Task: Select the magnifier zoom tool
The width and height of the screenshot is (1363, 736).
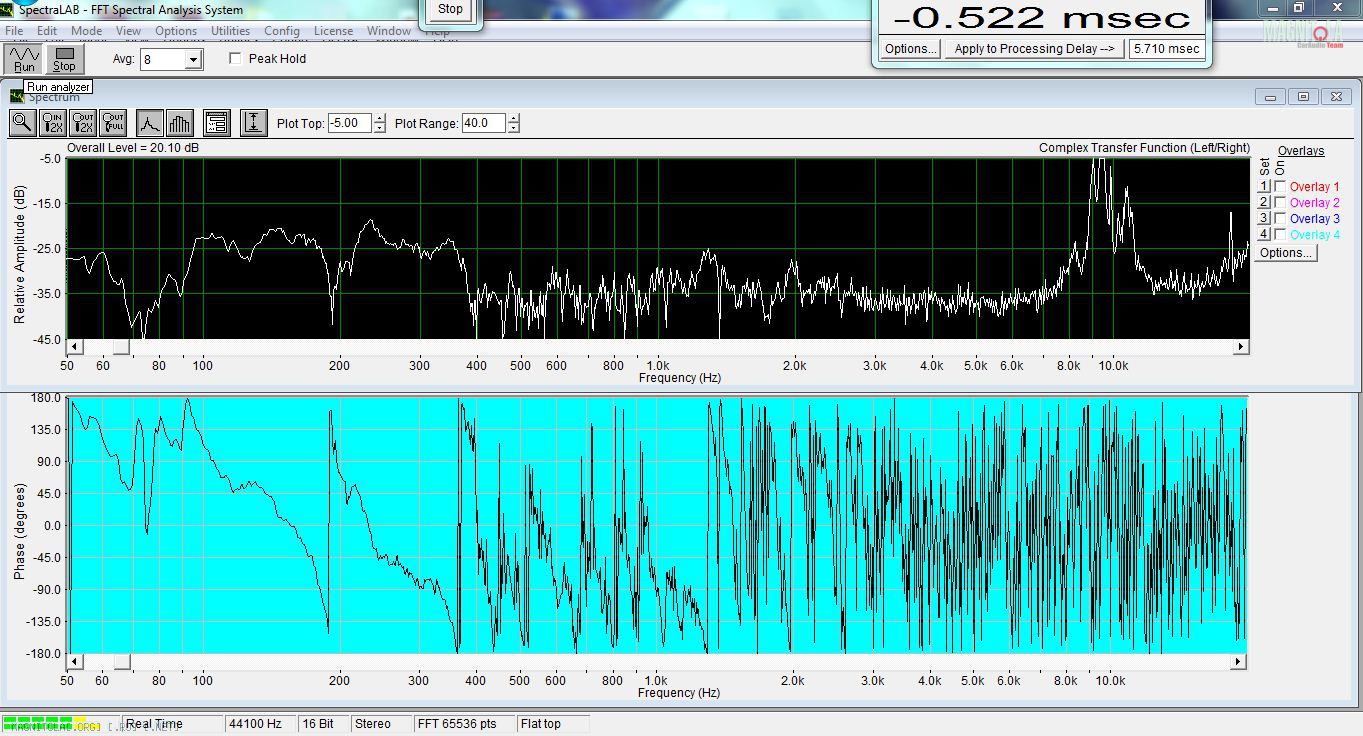Action: pos(22,123)
